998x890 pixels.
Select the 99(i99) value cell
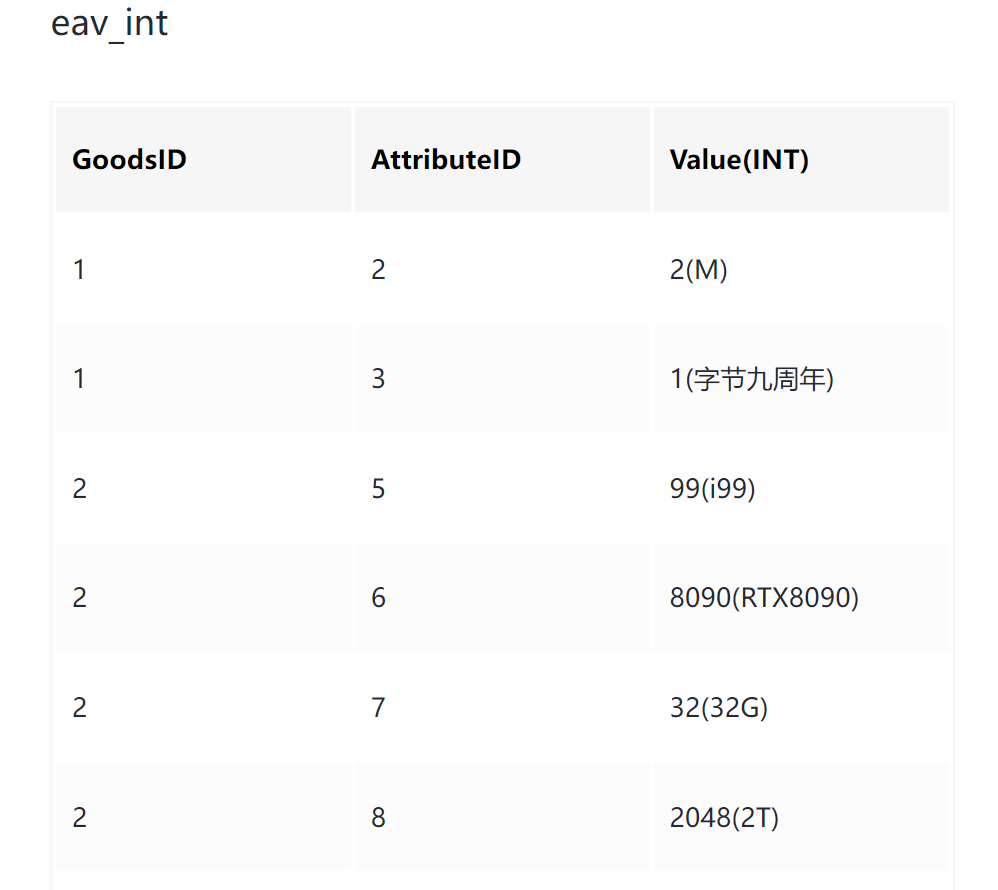point(712,489)
